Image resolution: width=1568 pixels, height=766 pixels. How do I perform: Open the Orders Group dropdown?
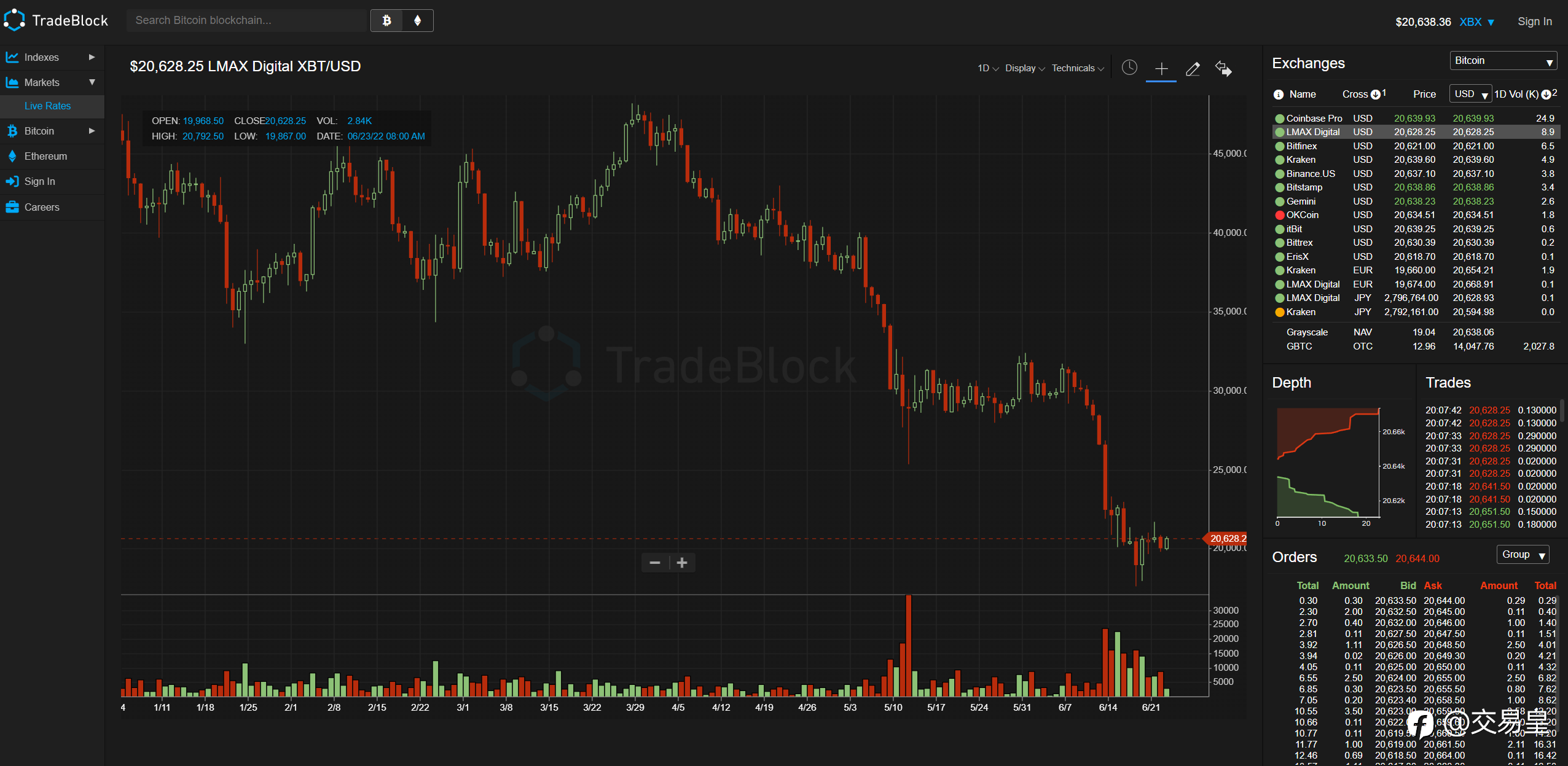pyautogui.click(x=1523, y=555)
